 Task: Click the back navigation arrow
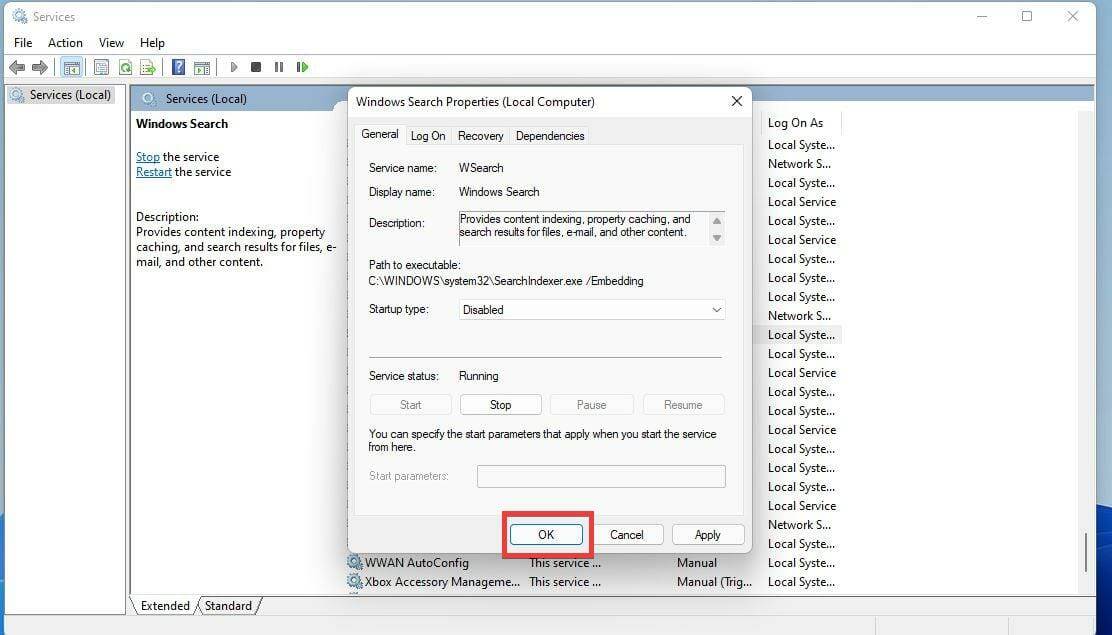(18, 67)
